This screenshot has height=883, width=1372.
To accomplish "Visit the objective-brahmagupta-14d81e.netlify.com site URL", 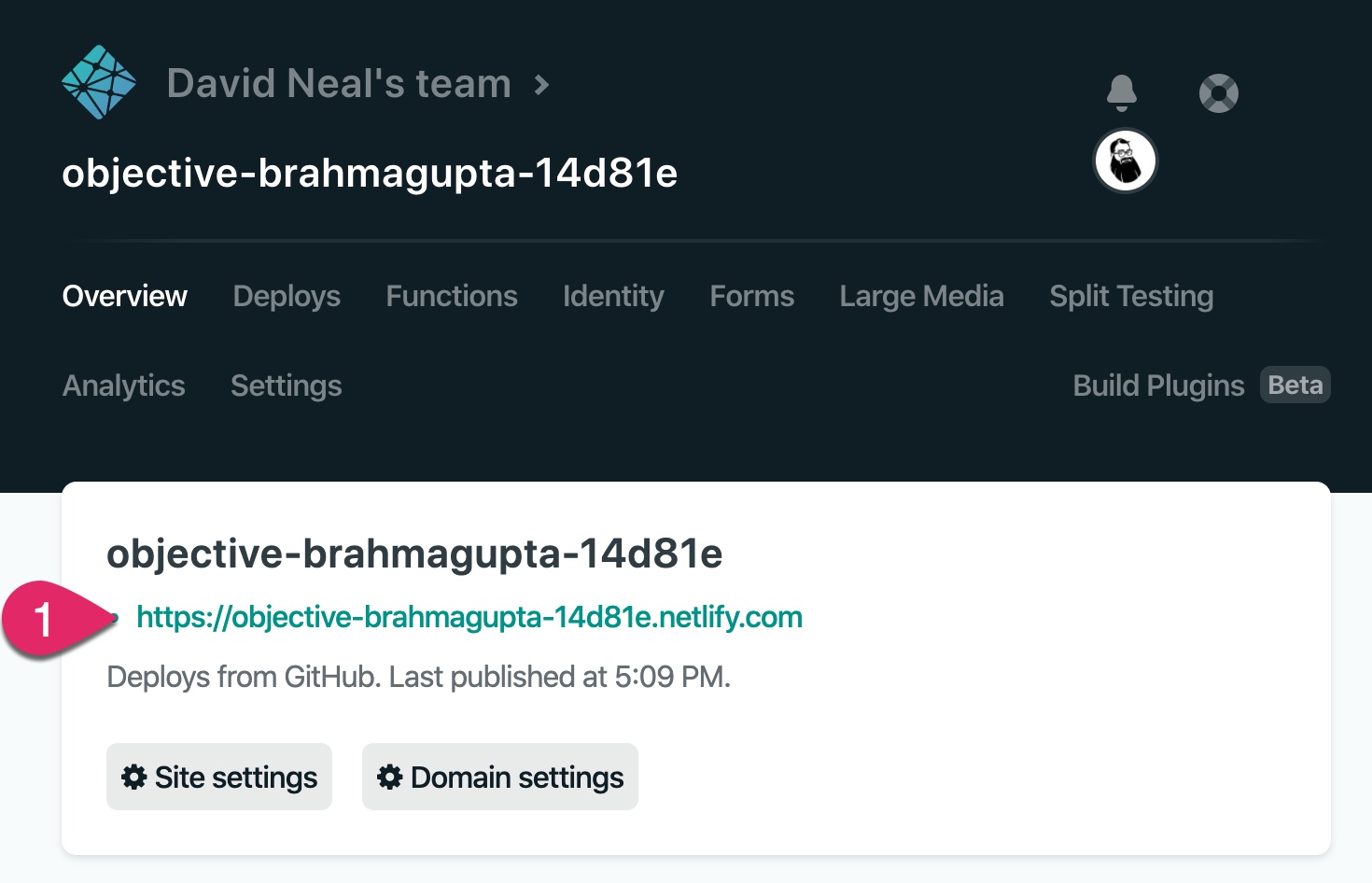I will (469, 617).
